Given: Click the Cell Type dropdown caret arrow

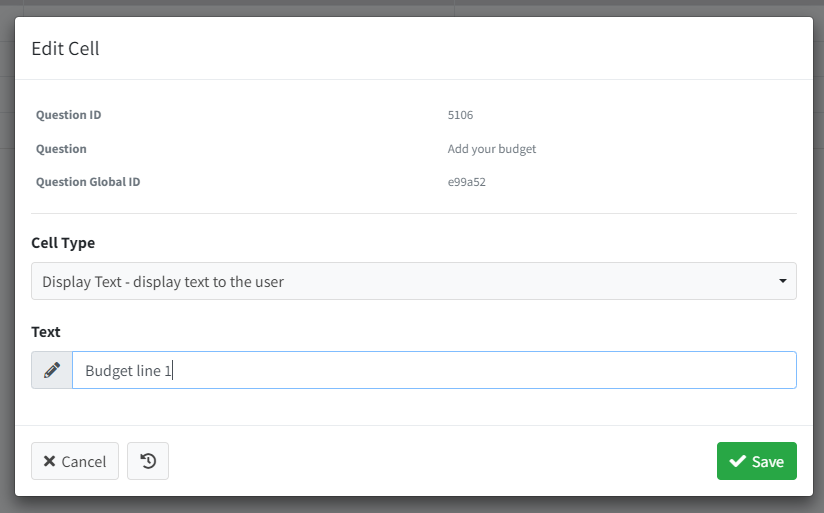Looking at the screenshot, I should click(782, 281).
